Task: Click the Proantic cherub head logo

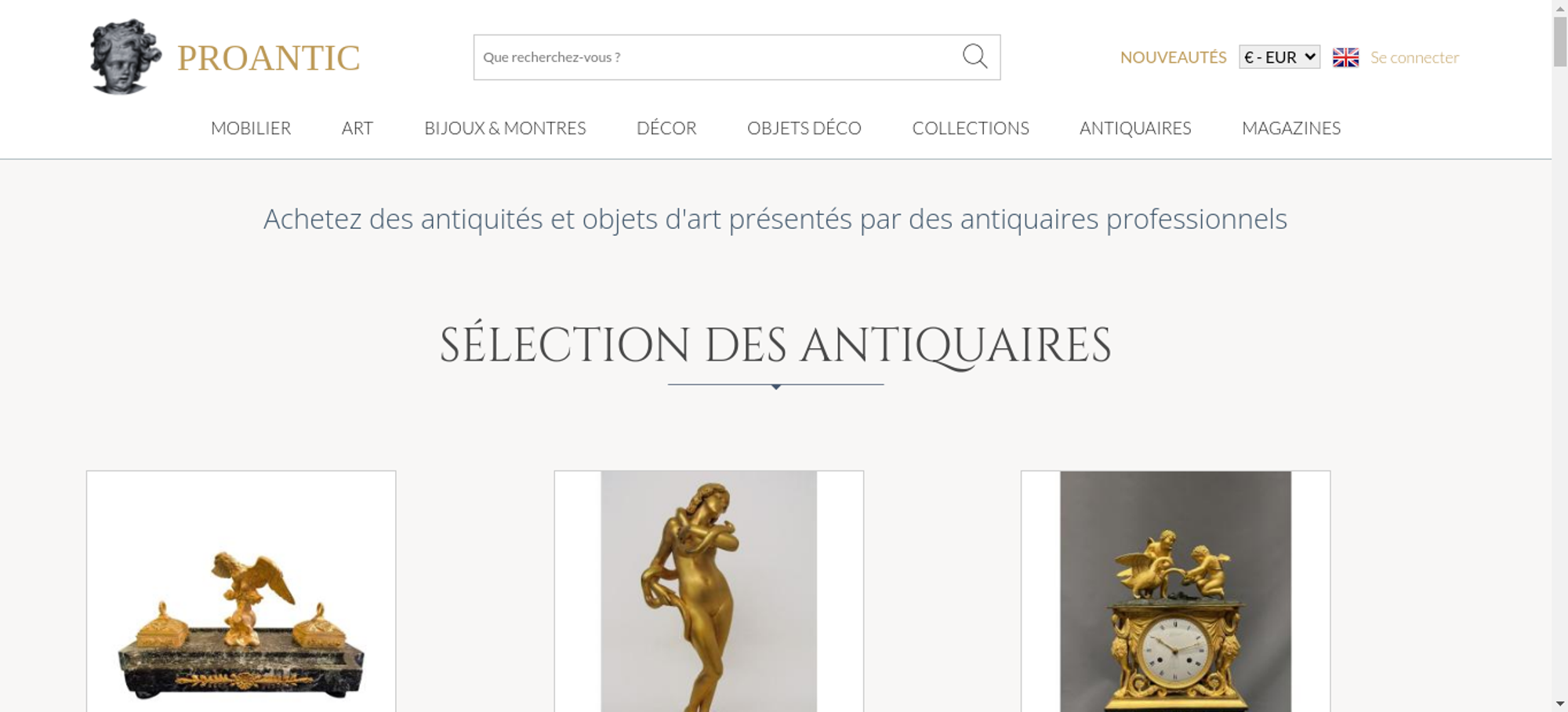Action: (x=125, y=57)
